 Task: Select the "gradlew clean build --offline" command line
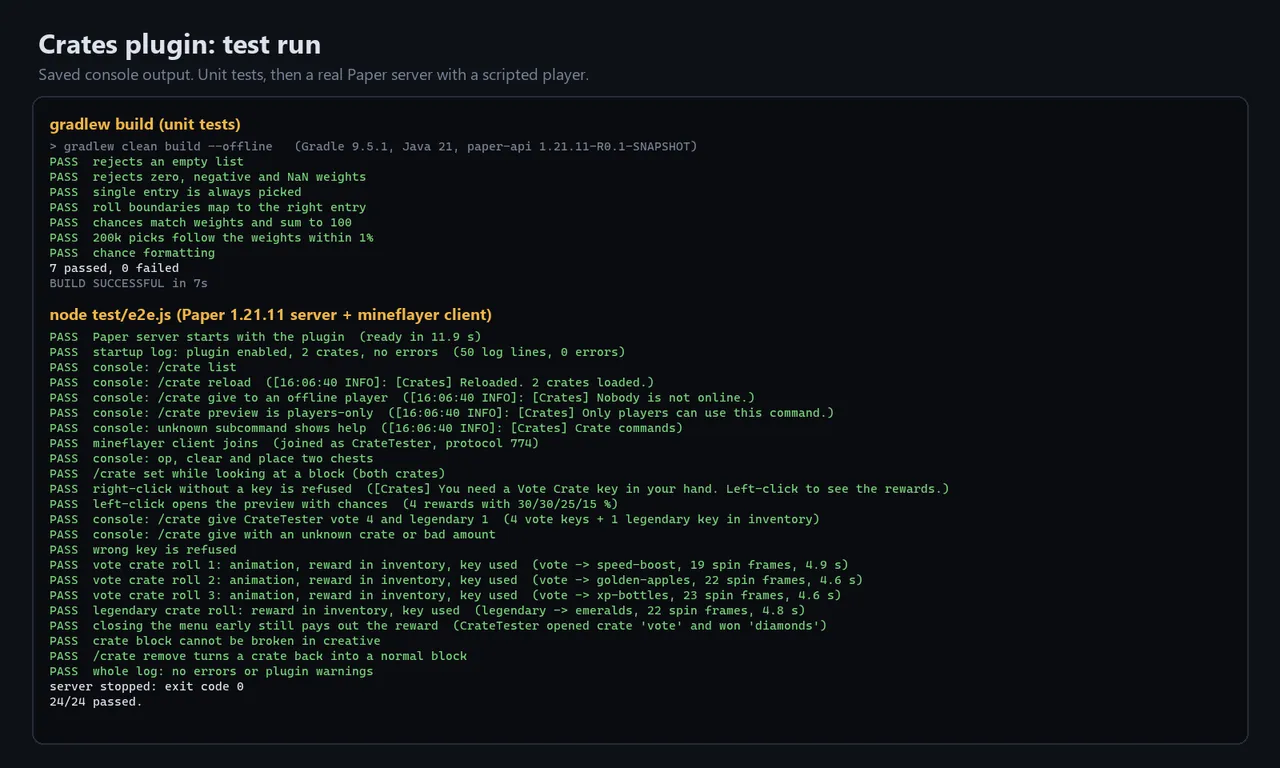point(373,146)
